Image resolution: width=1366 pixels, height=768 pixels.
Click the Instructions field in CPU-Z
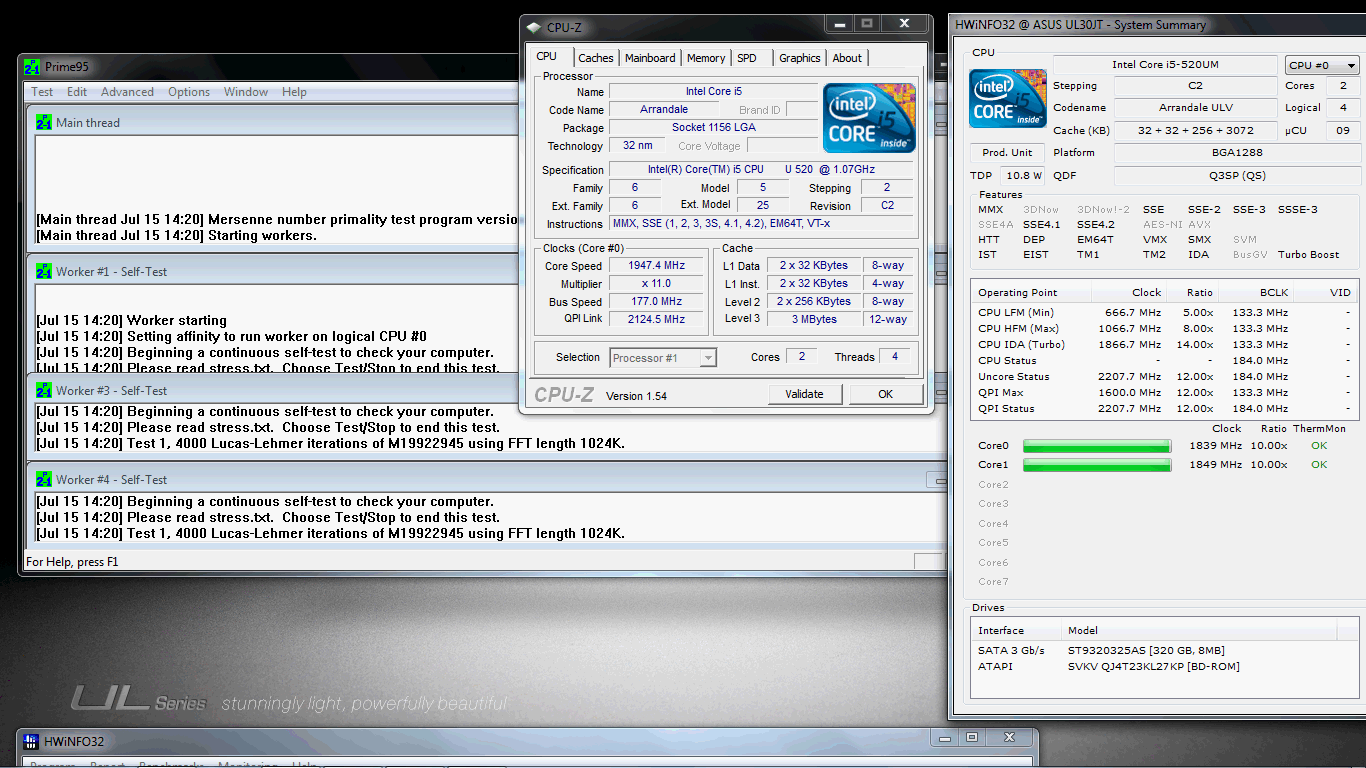[x=760, y=224]
